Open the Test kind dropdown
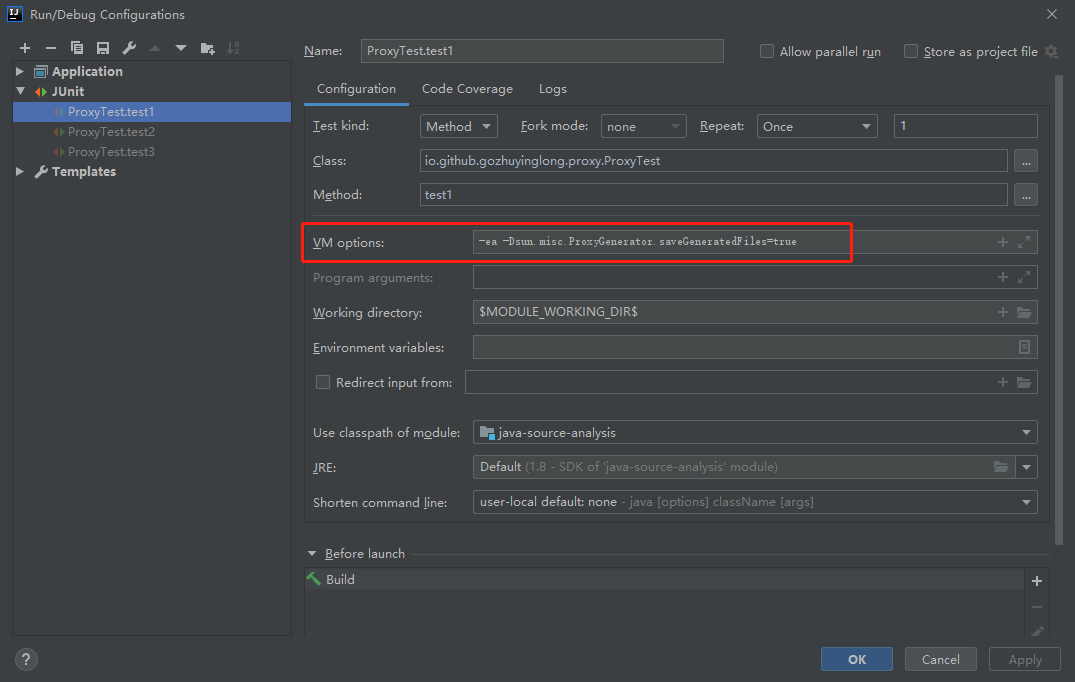The image size is (1075, 682). [459, 127]
